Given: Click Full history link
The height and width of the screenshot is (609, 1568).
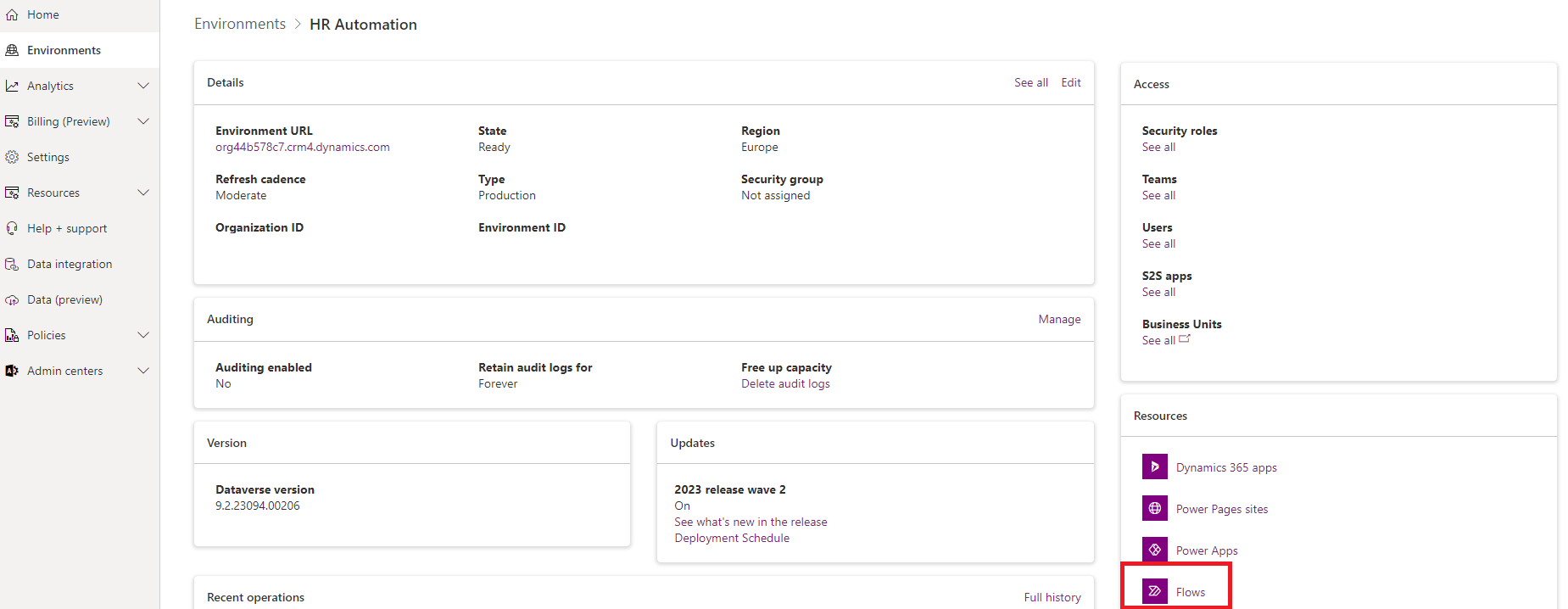Looking at the screenshot, I should click(x=1052, y=597).
